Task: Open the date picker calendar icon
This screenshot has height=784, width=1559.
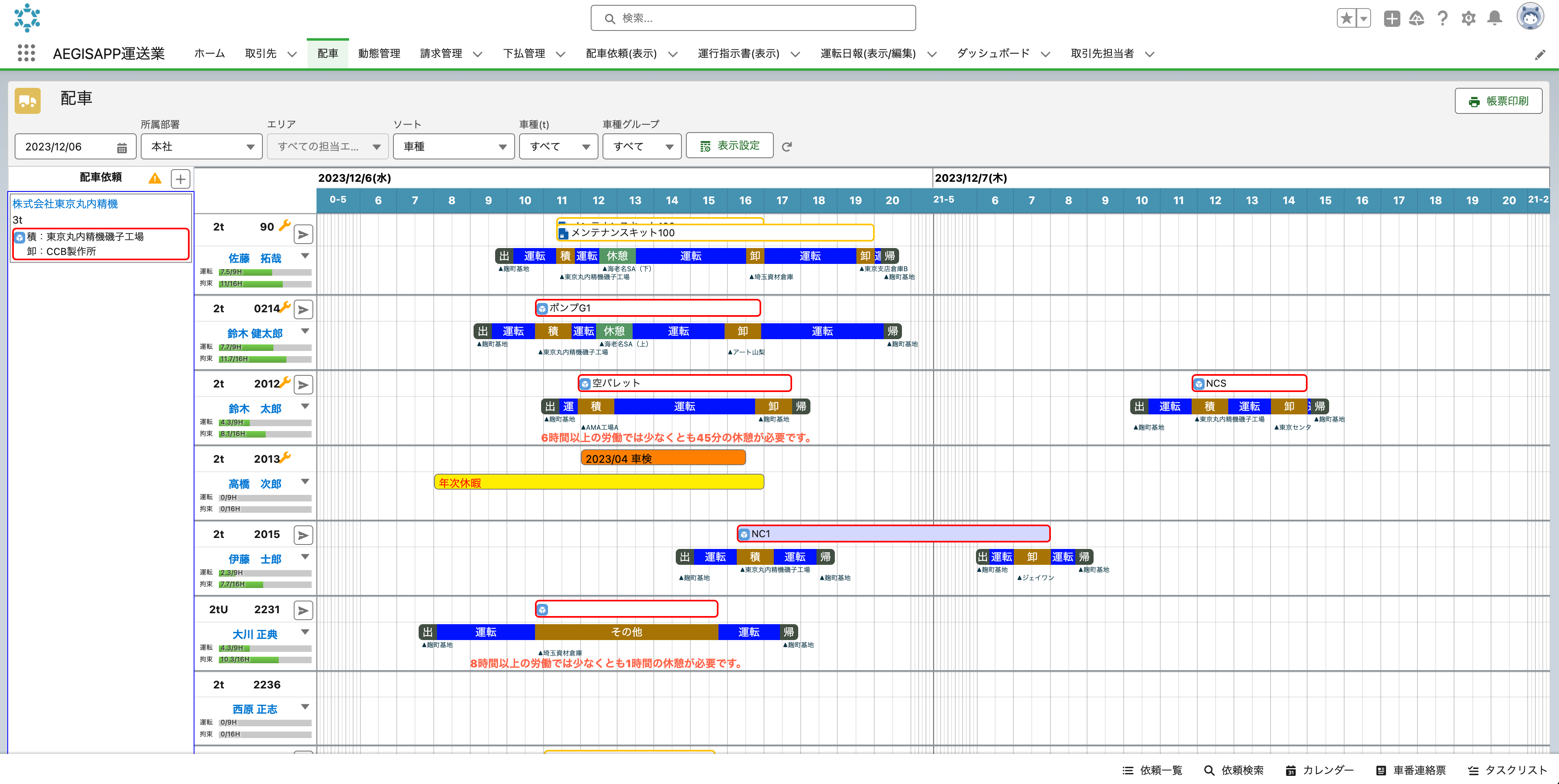Action: [122, 147]
